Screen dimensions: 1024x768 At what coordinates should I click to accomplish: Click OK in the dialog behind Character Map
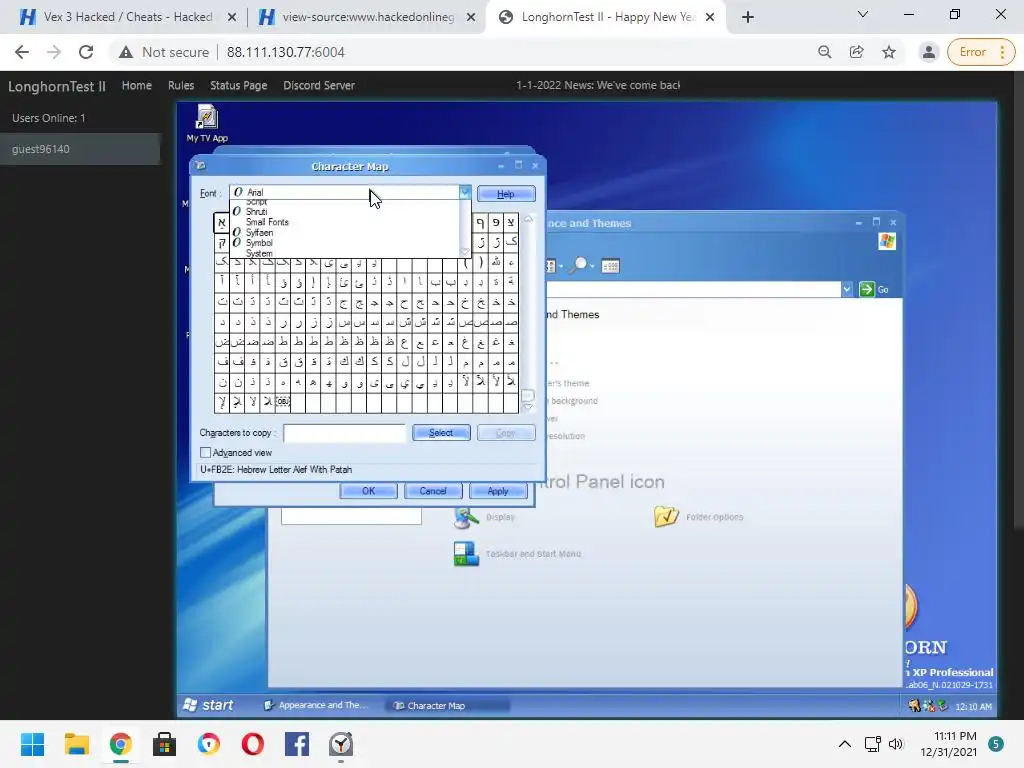click(x=368, y=491)
